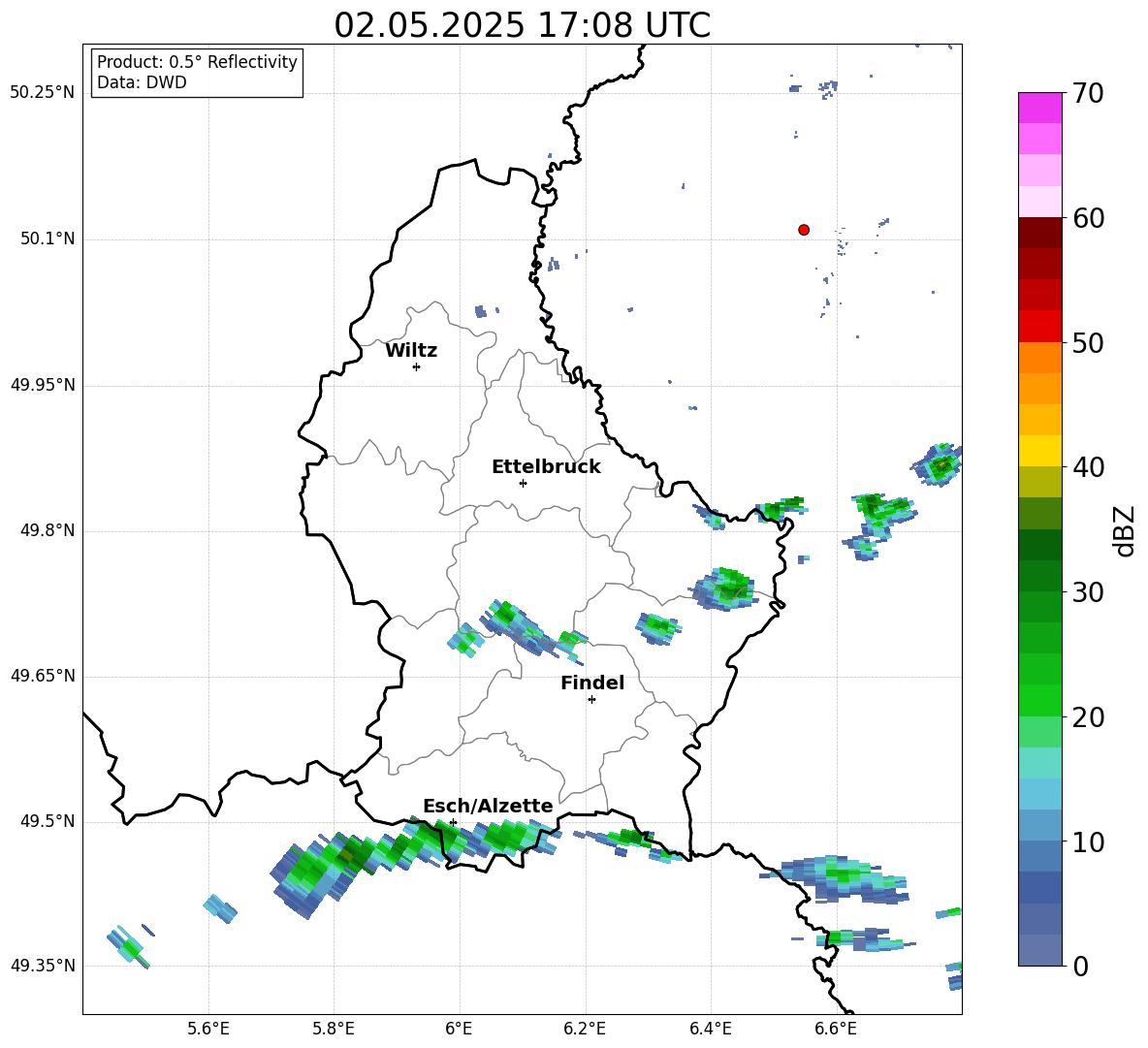Click the 49.95°N latitude label
Image resolution: width=1148 pixels, height=1048 pixels.
[x=43, y=385]
